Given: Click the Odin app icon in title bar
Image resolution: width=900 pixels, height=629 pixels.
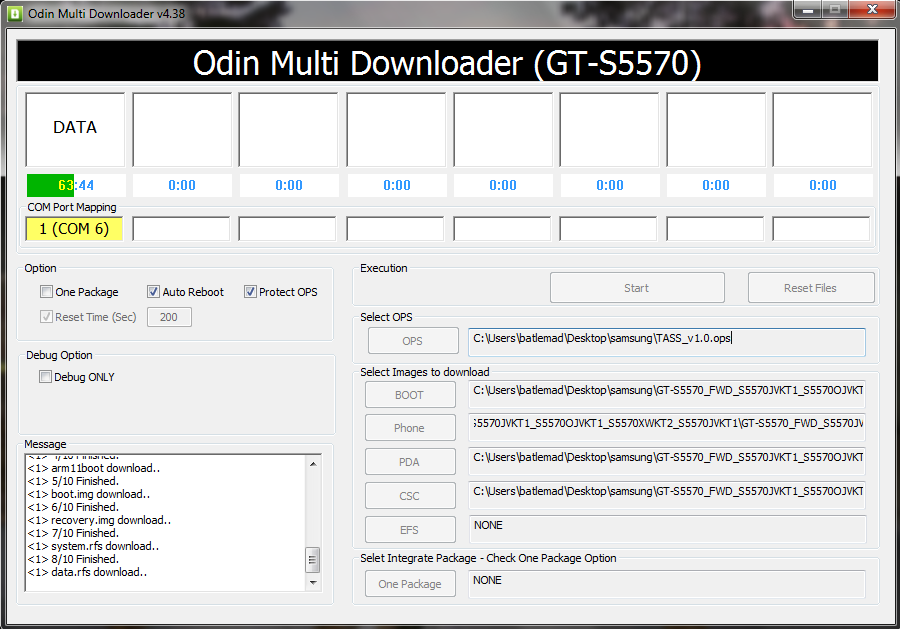Looking at the screenshot, I should tap(14, 13).
